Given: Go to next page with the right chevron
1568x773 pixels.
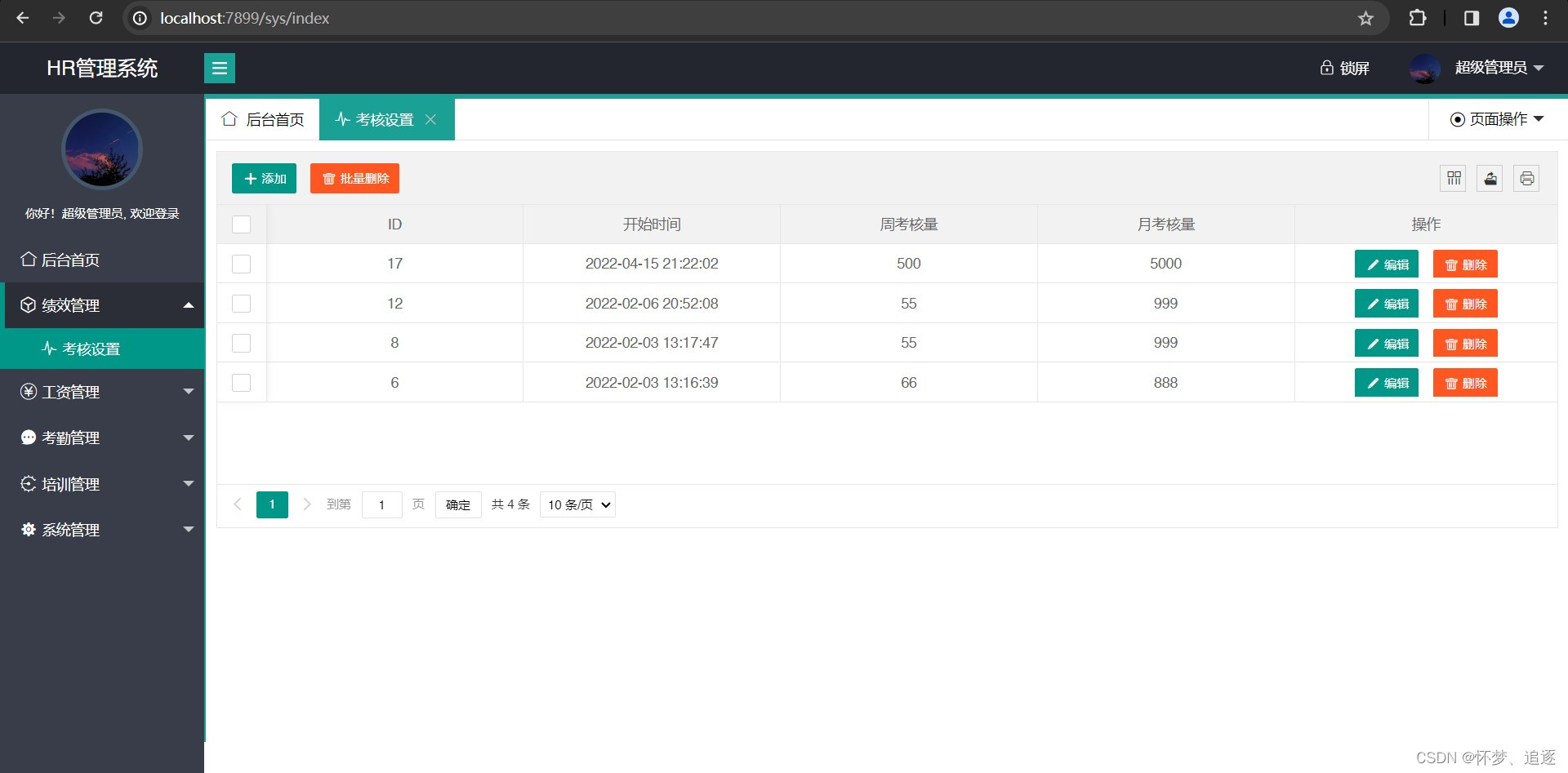Looking at the screenshot, I should 307,504.
